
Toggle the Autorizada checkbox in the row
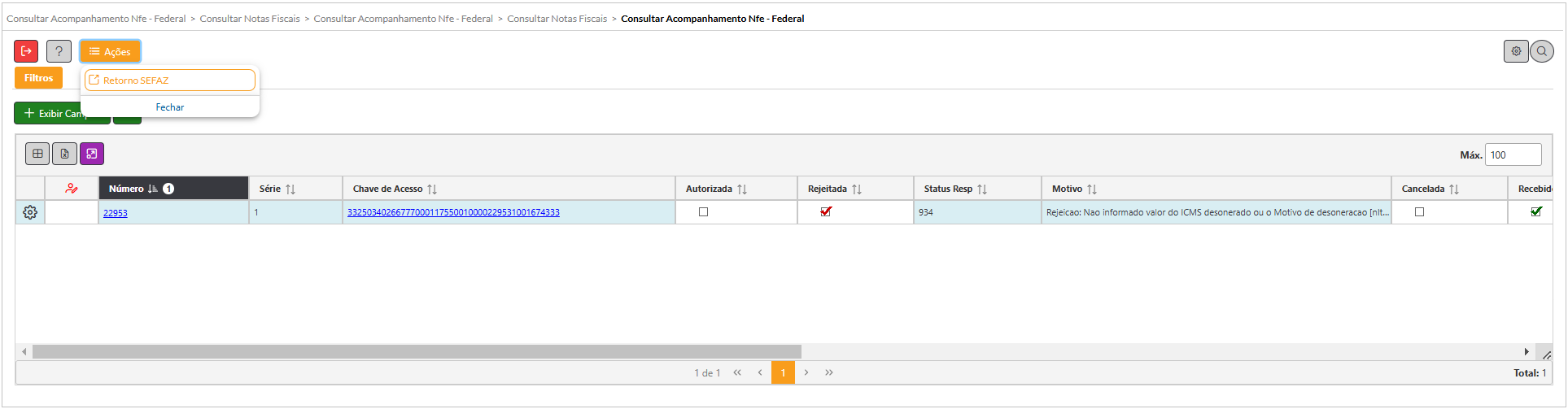tap(704, 211)
